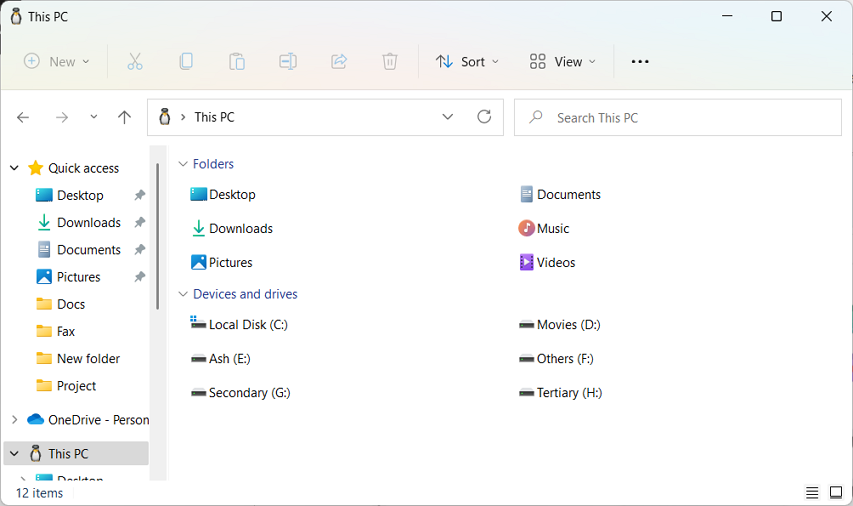The image size is (853, 506).
Task: Open the New dropdown menu
Action: (57, 61)
